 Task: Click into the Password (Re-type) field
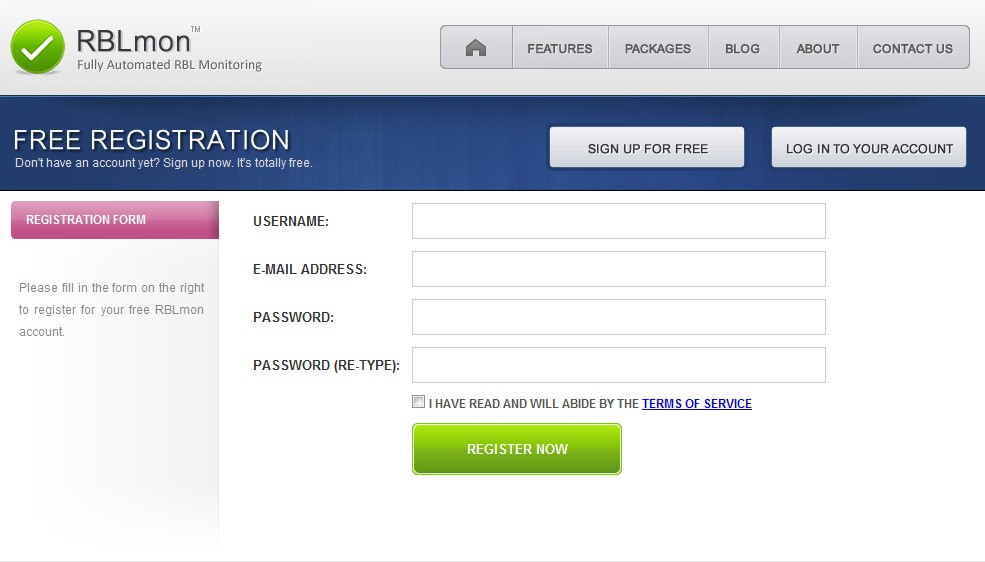619,365
